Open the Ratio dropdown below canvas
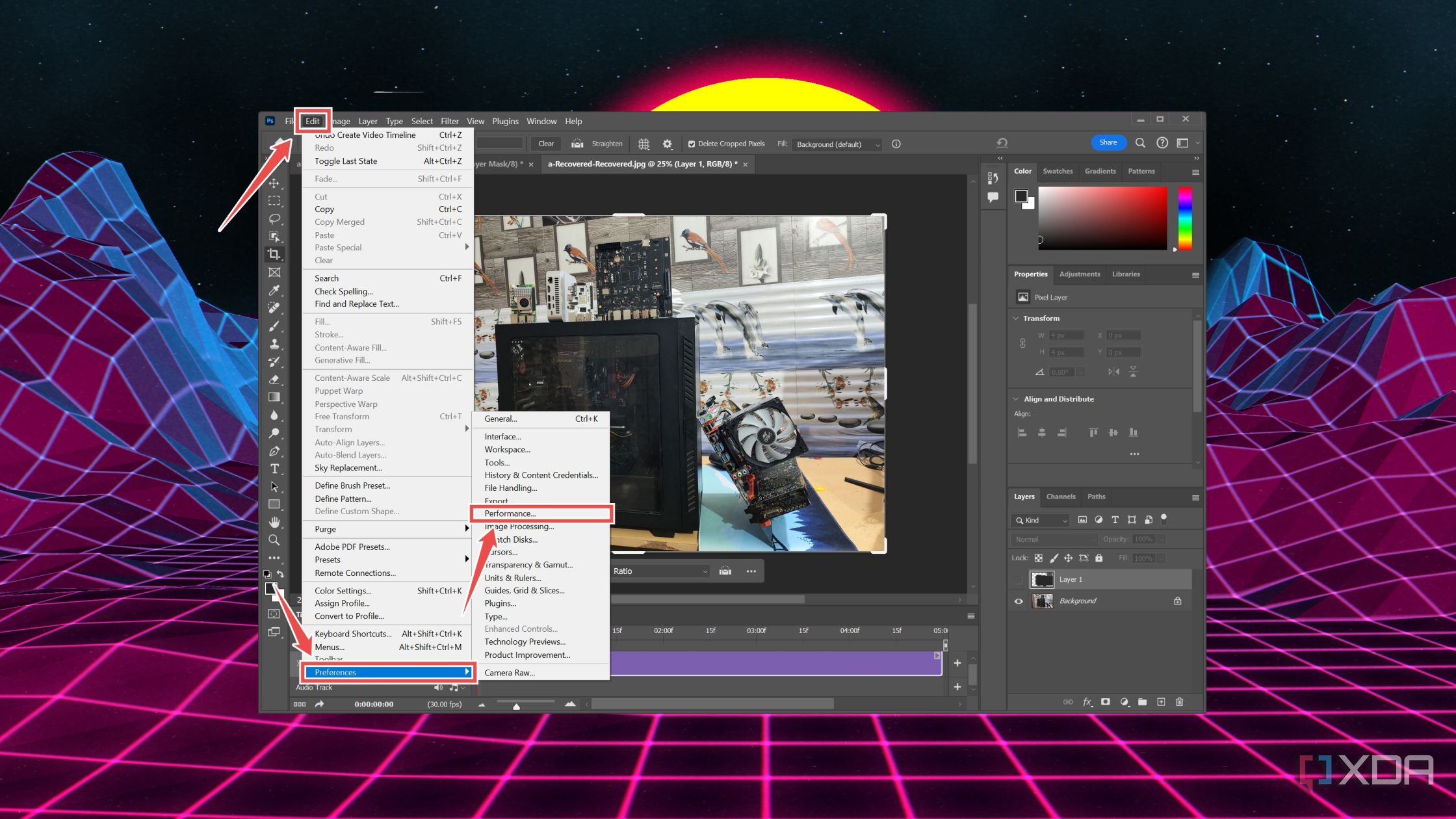Screen dimensions: 1456x819 [660, 571]
